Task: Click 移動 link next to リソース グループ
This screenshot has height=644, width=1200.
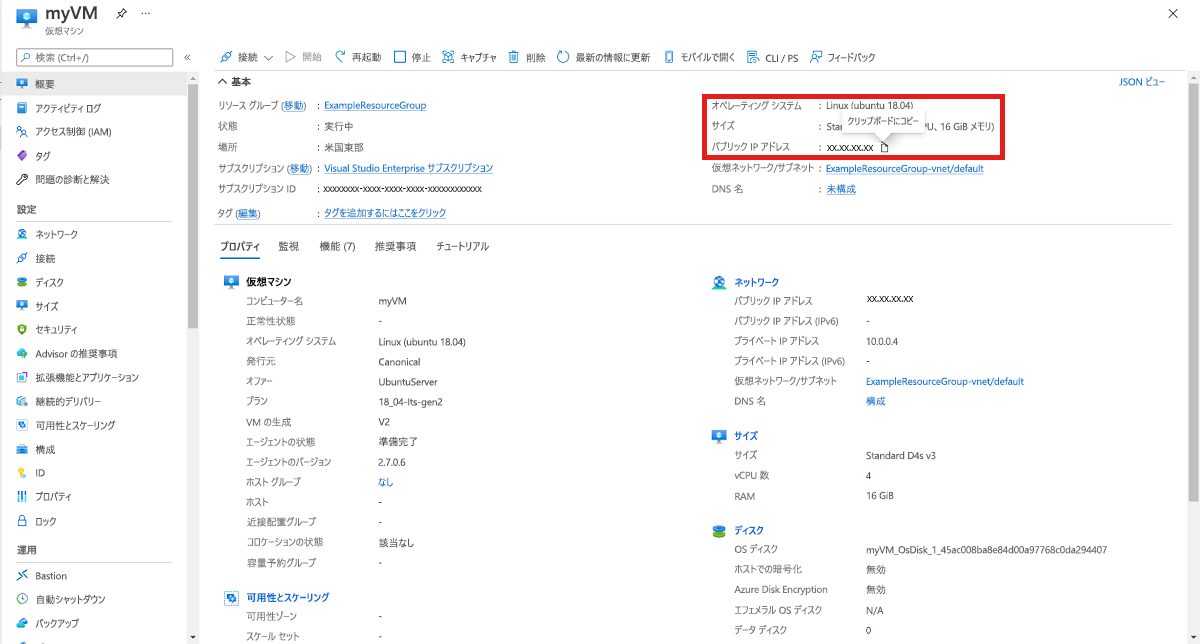Action: coord(294,105)
